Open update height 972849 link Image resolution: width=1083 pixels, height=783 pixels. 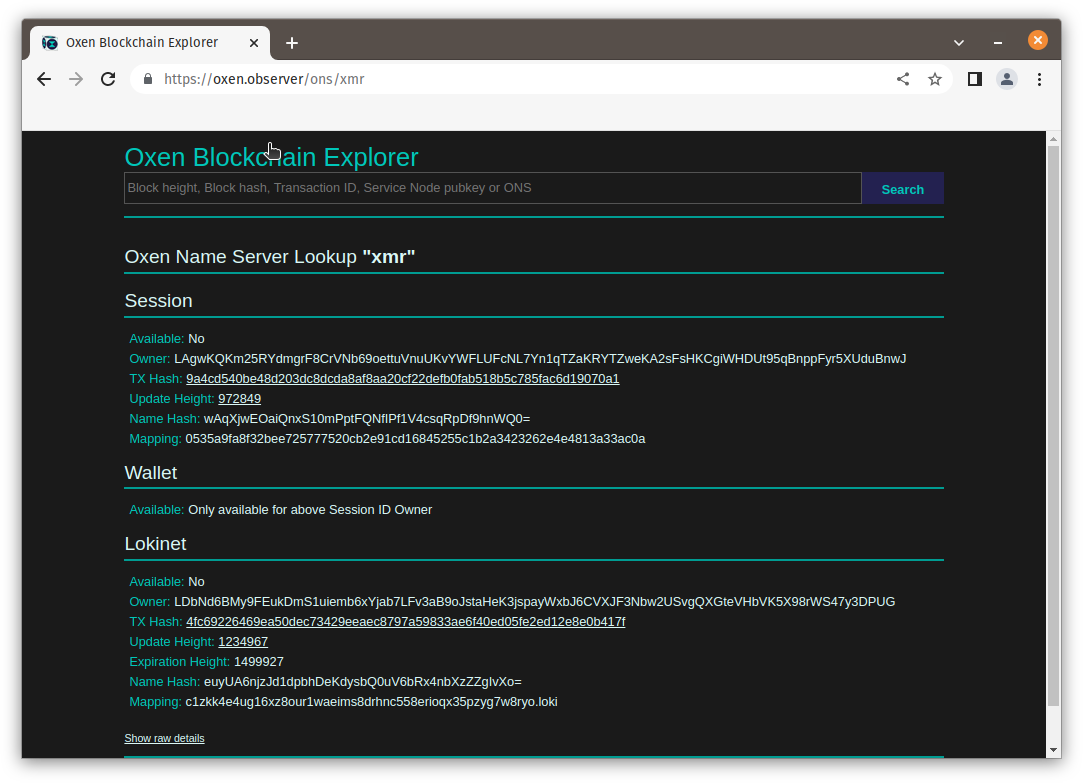click(240, 398)
